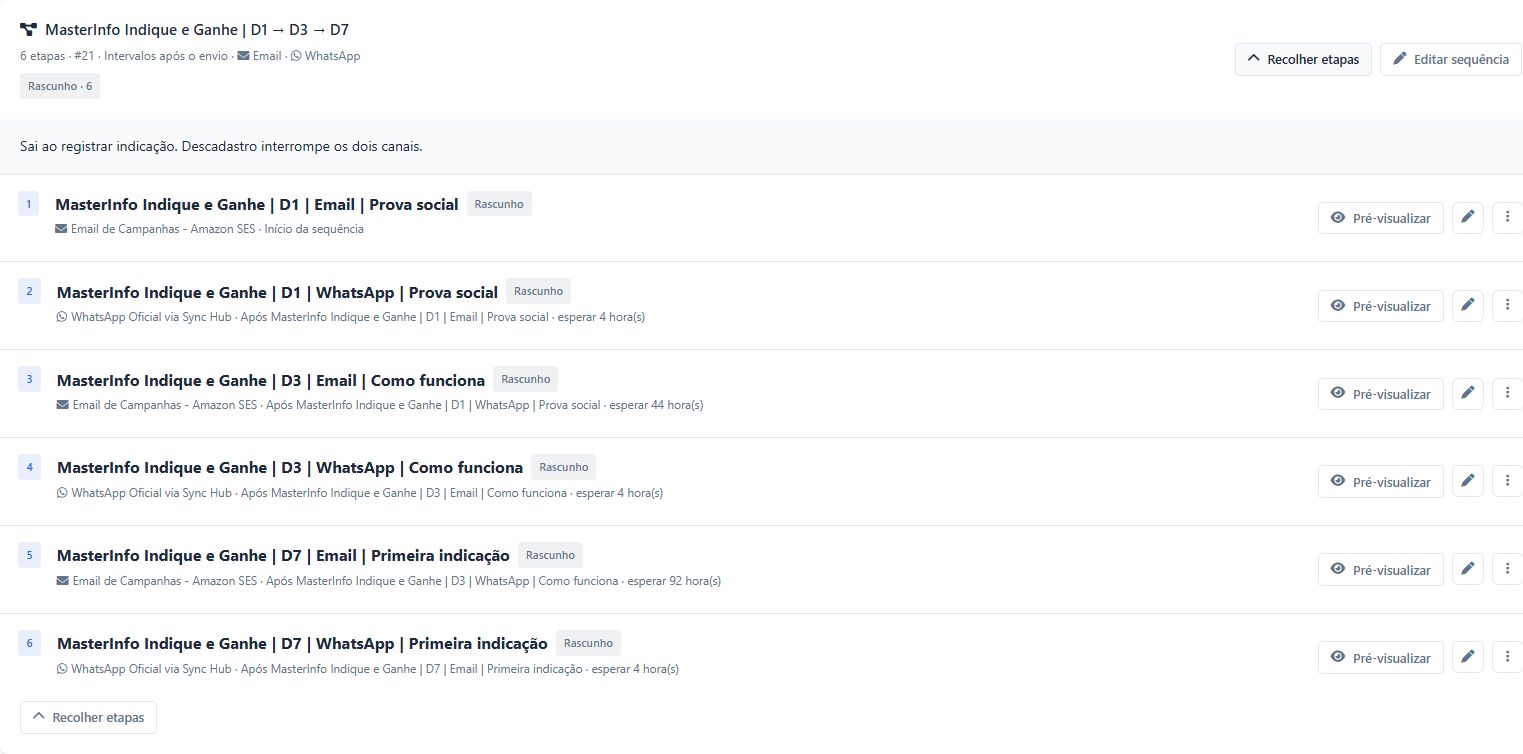The image size is (1523, 754).
Task: Open more options for D3 WhatsApp step
Action: (1507, 482)
